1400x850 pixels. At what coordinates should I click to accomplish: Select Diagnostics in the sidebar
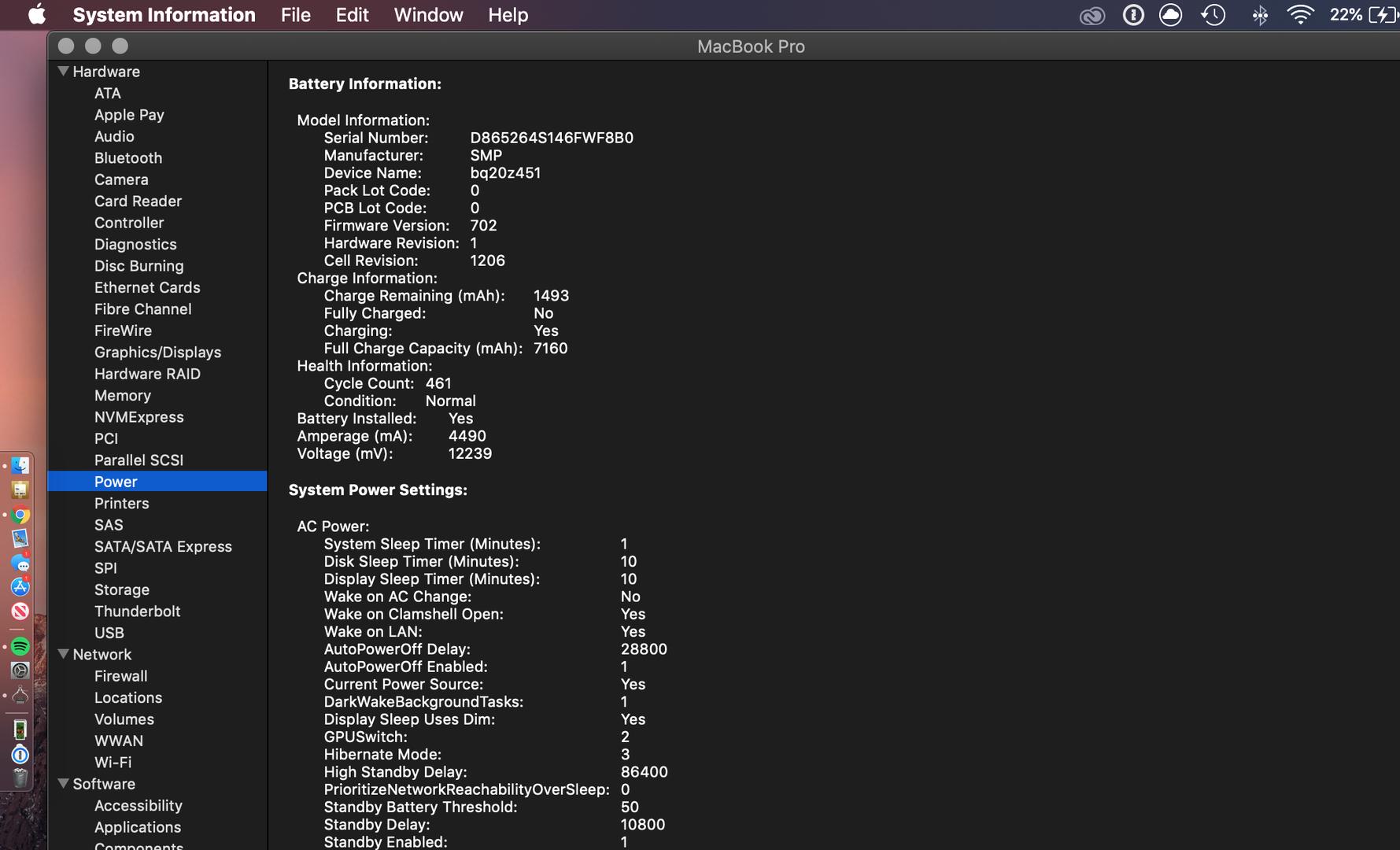(x=135, y=245)
